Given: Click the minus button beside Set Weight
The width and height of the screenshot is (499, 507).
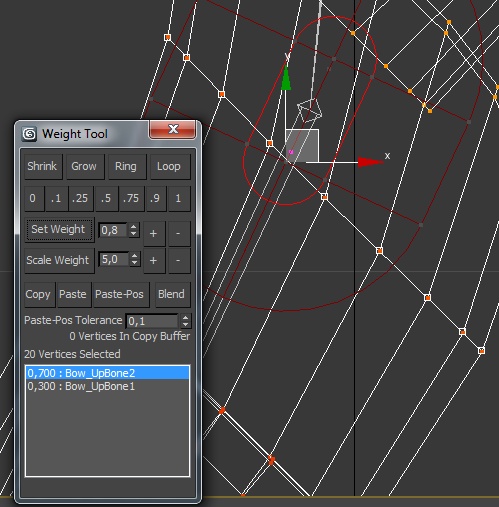Looking at the screenshot, I should click(178, 233).
